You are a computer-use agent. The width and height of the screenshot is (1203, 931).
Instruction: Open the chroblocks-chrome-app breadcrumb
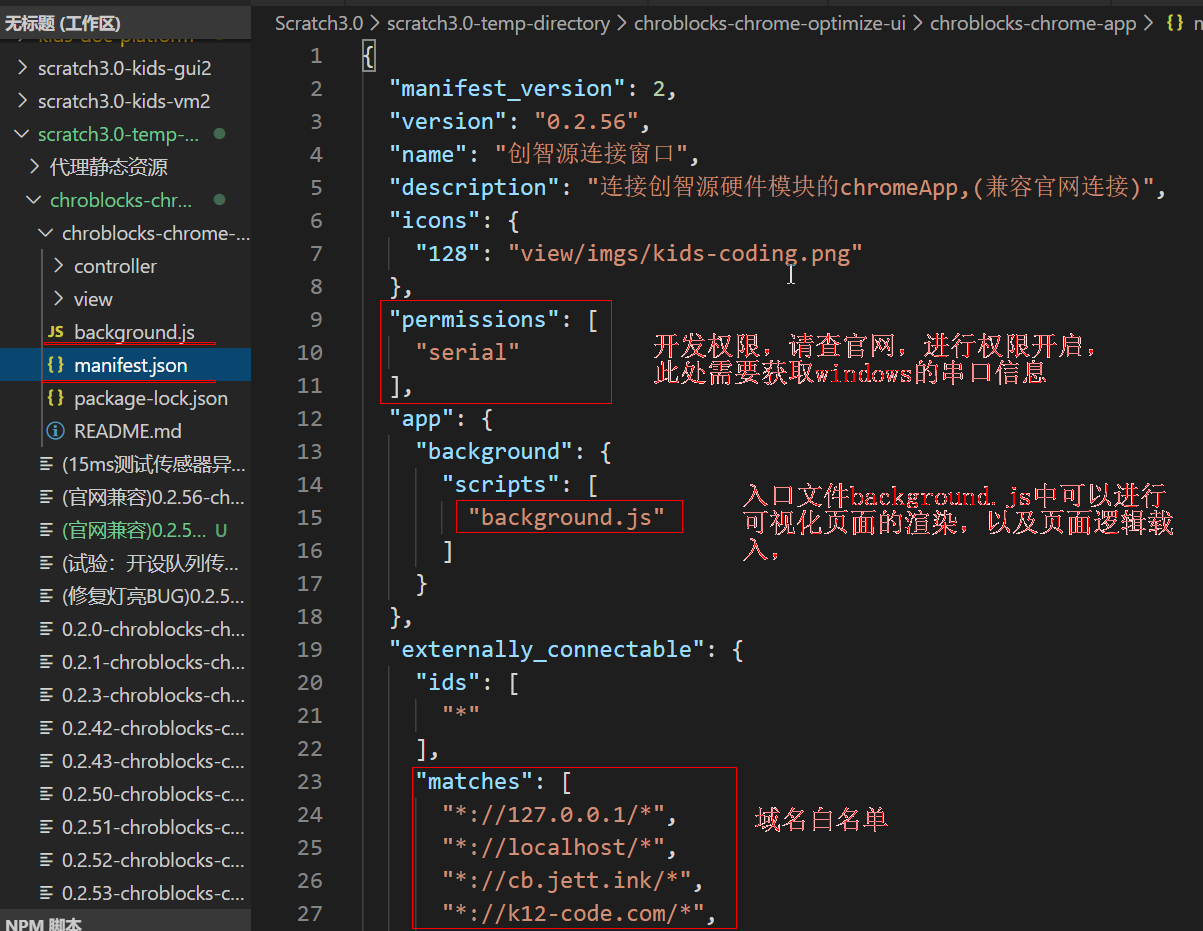click(1033, 22)
